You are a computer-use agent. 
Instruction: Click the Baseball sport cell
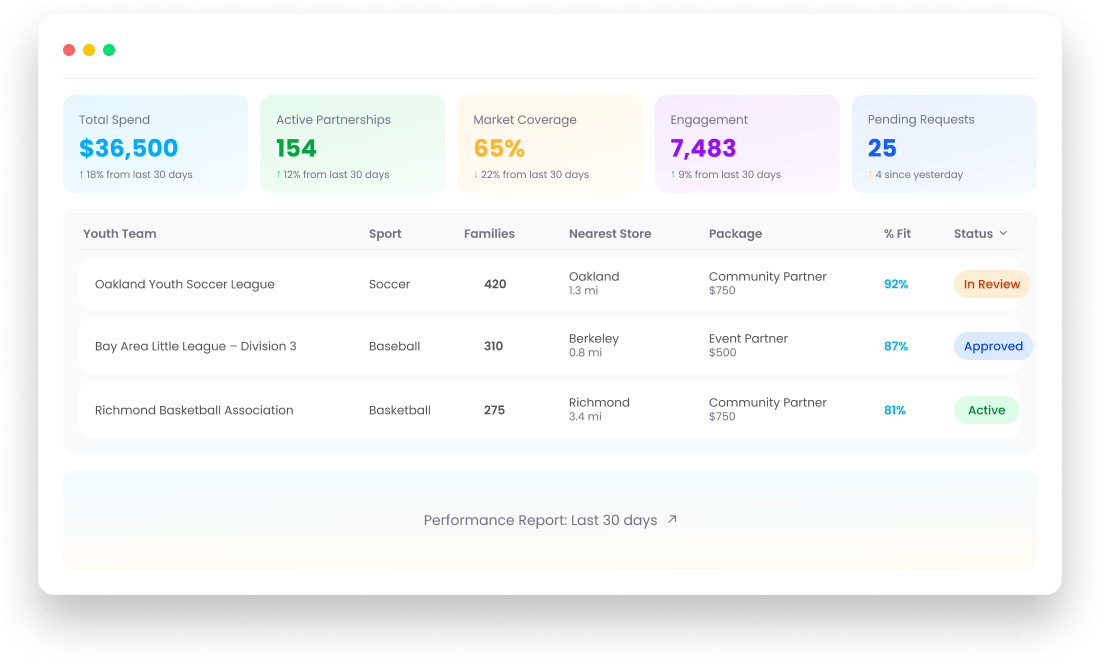coord(394,346)
